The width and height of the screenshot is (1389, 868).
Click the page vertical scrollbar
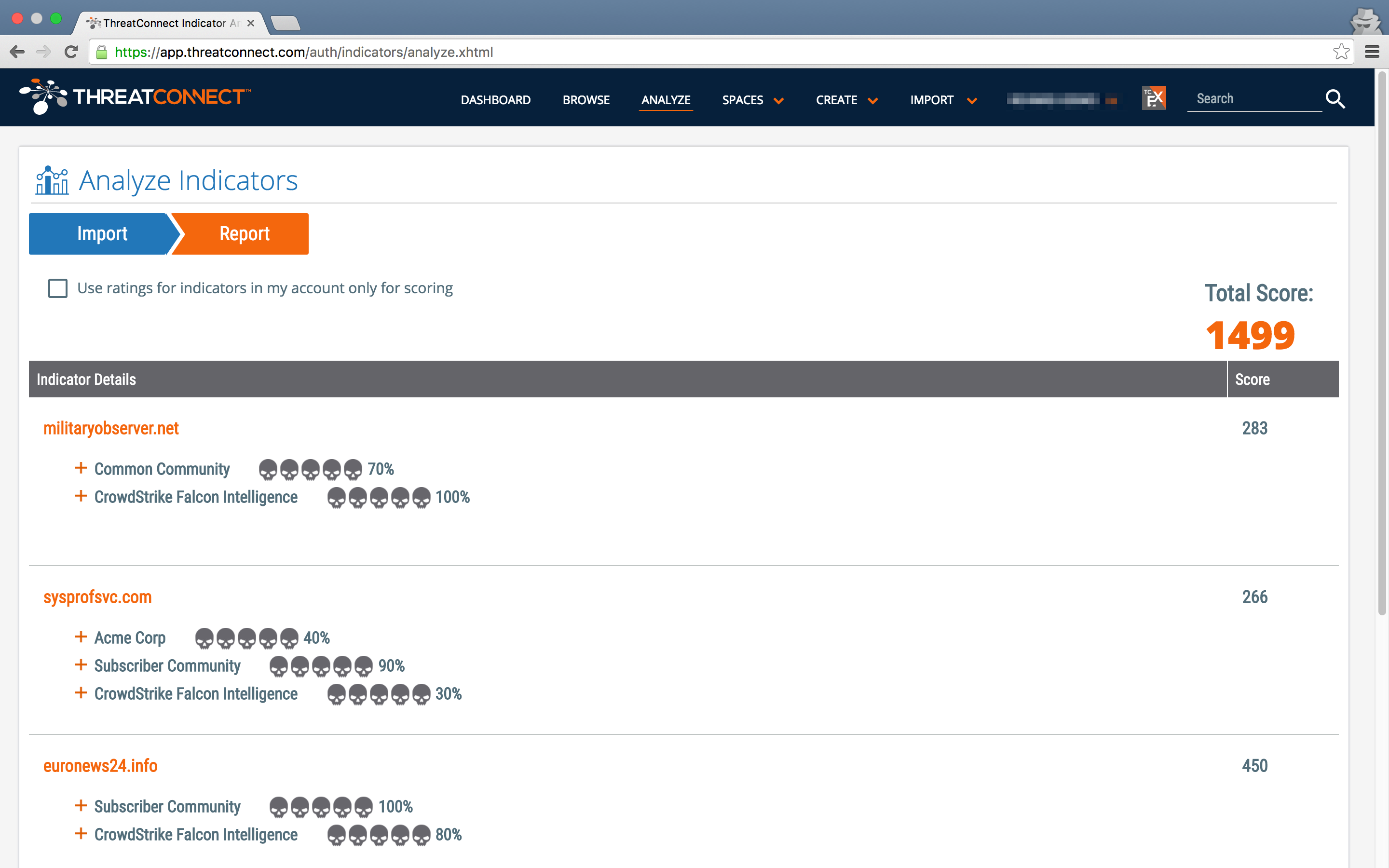[1382, 343]
